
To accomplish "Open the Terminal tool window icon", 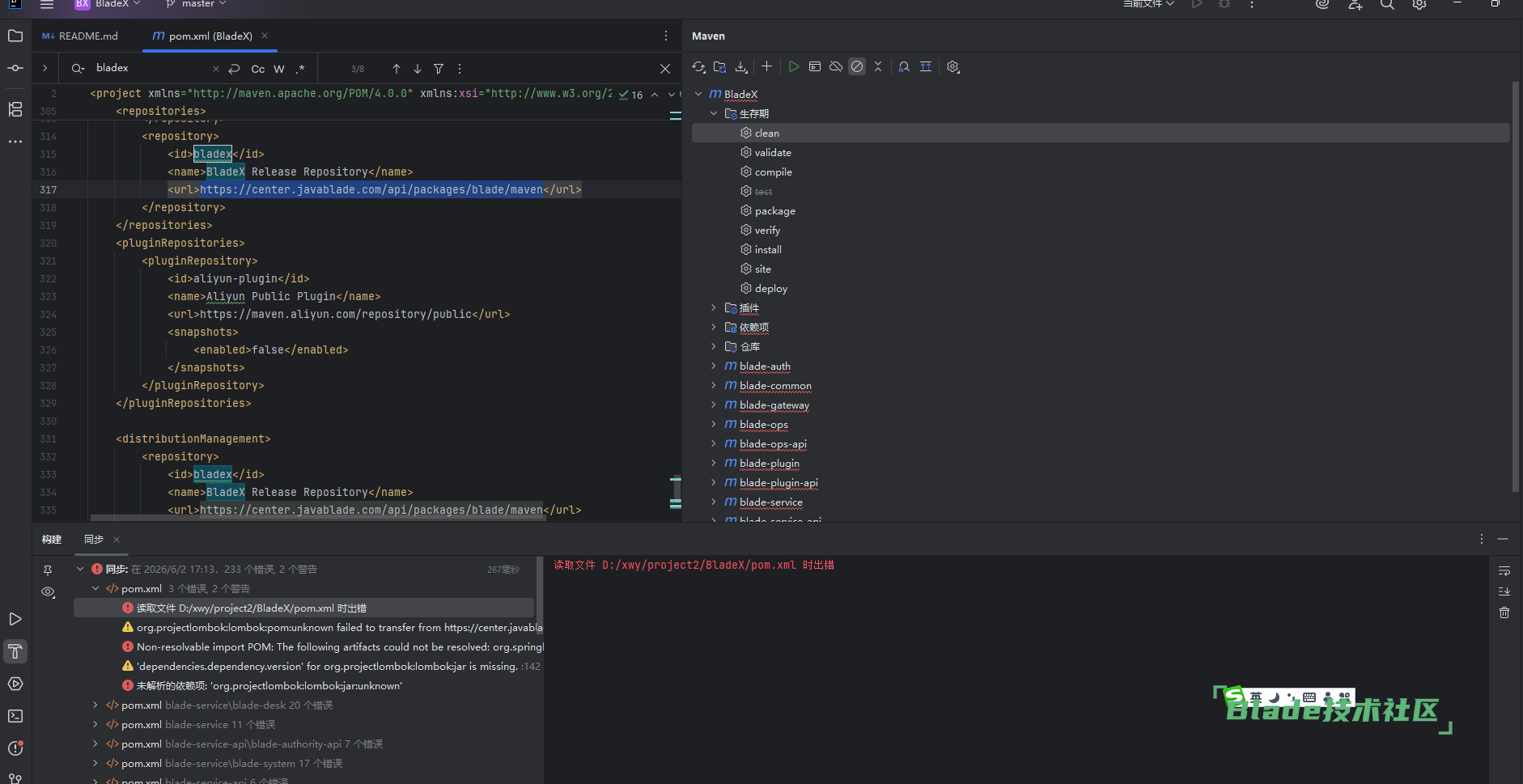I will pyautogui.click(x=15, y=716).
